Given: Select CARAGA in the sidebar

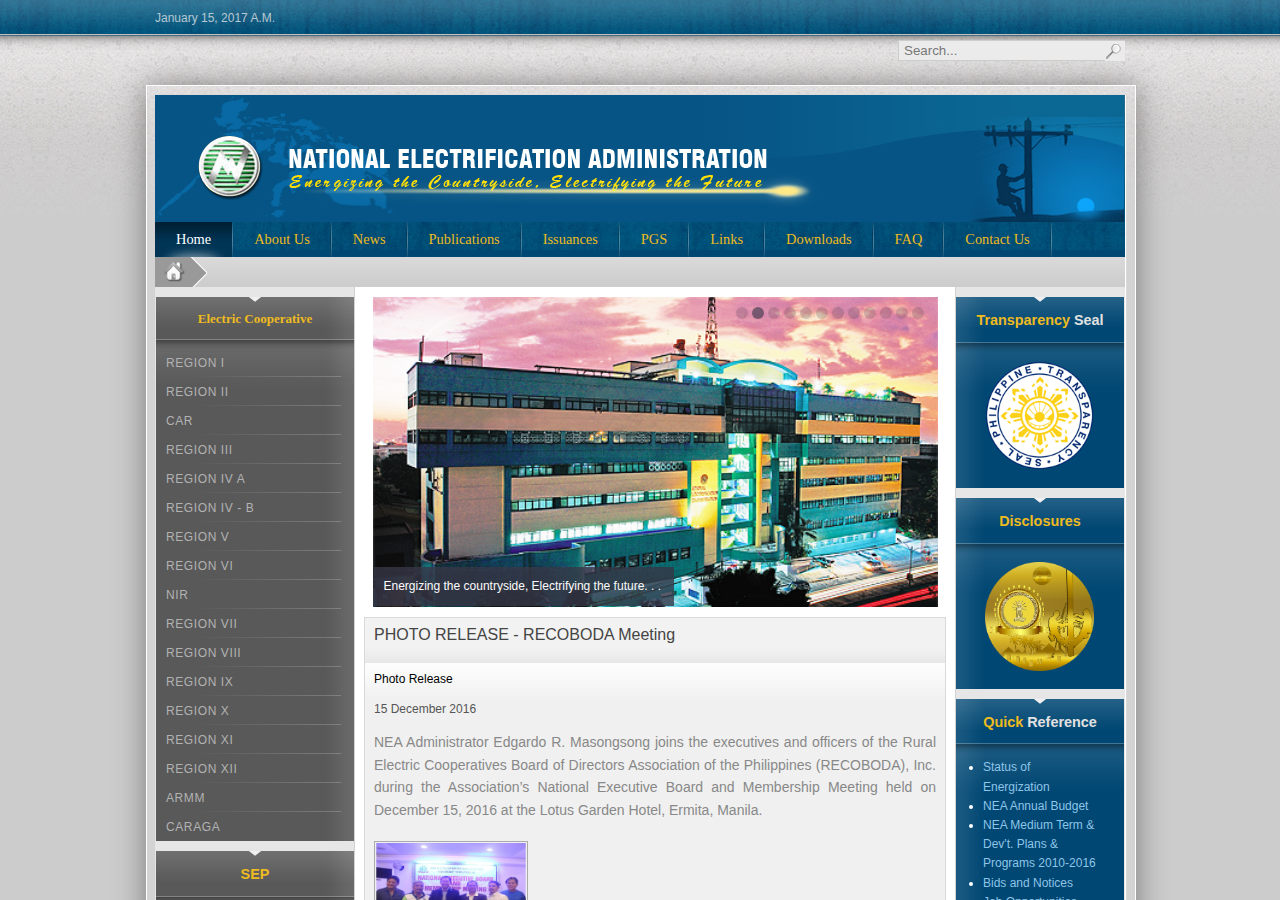Looking at the screenshot, I should tap(193, 827).
